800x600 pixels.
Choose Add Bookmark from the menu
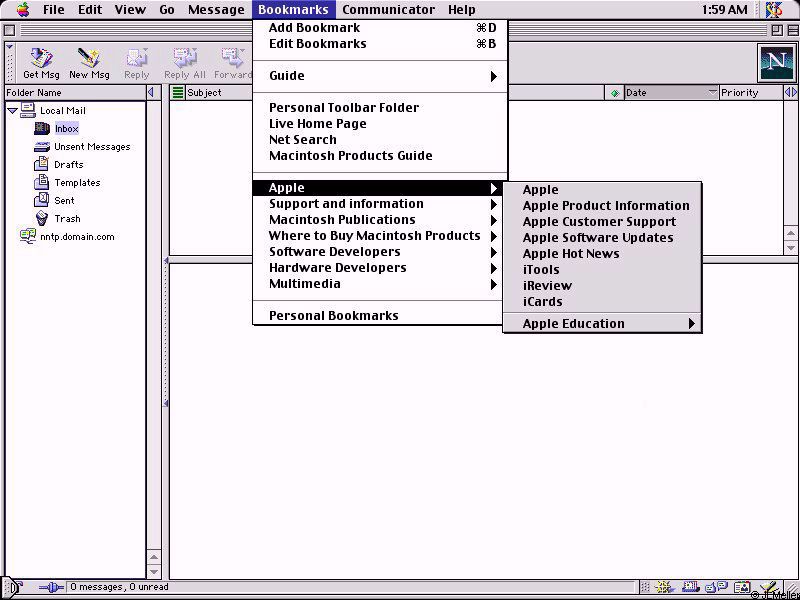coord(314,28)
